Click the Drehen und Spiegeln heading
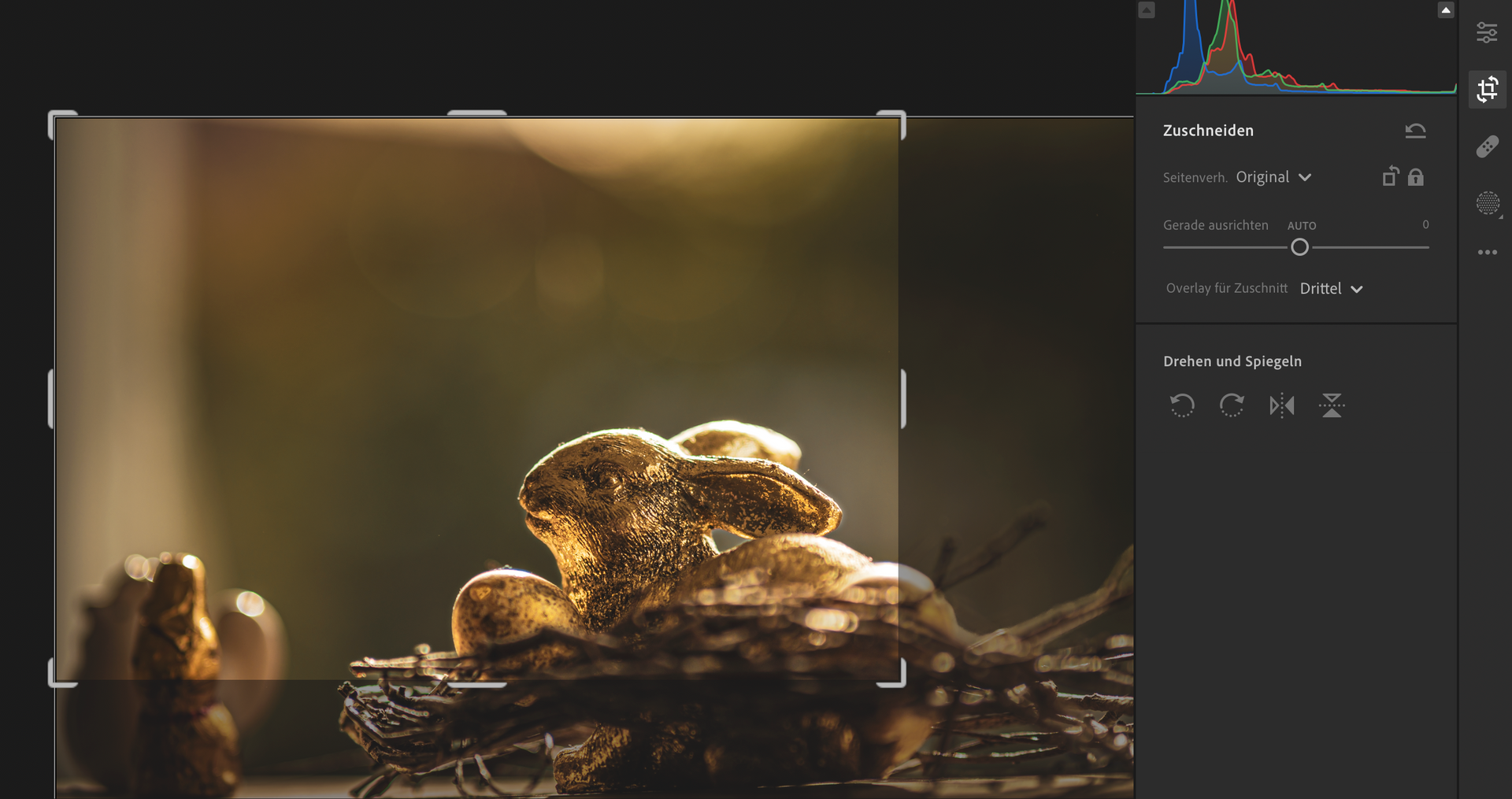 pyautogui.click(x=1232, y=361)
